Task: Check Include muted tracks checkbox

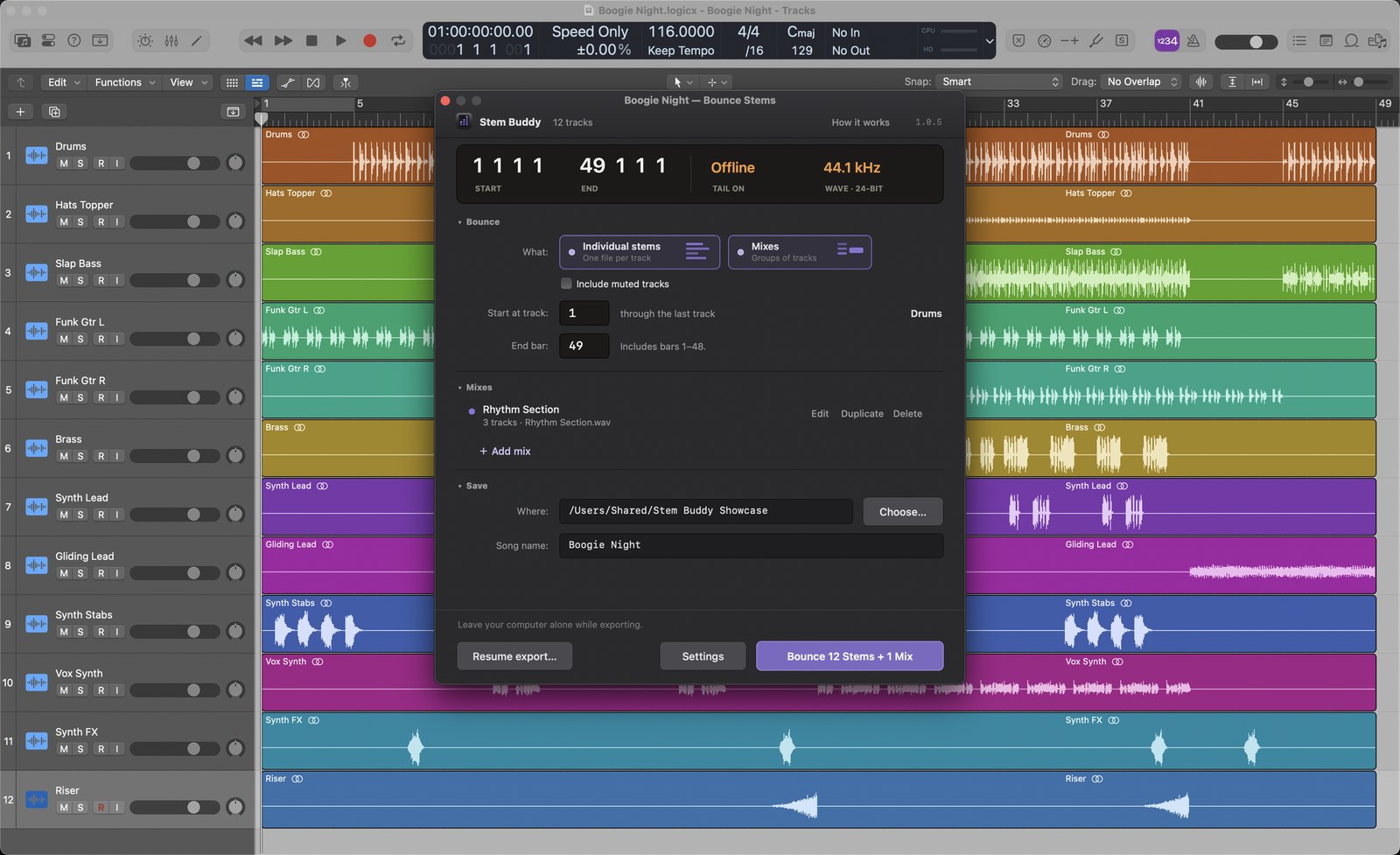Action: point(566,284)
